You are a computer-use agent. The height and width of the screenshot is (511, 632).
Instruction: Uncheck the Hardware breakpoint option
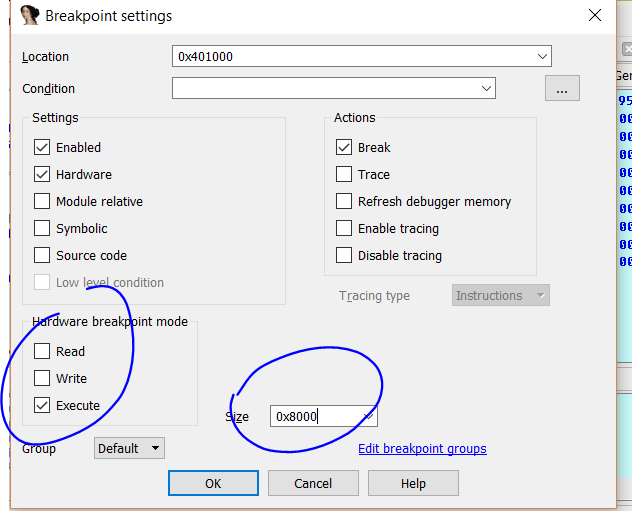(x=42, y=174)
